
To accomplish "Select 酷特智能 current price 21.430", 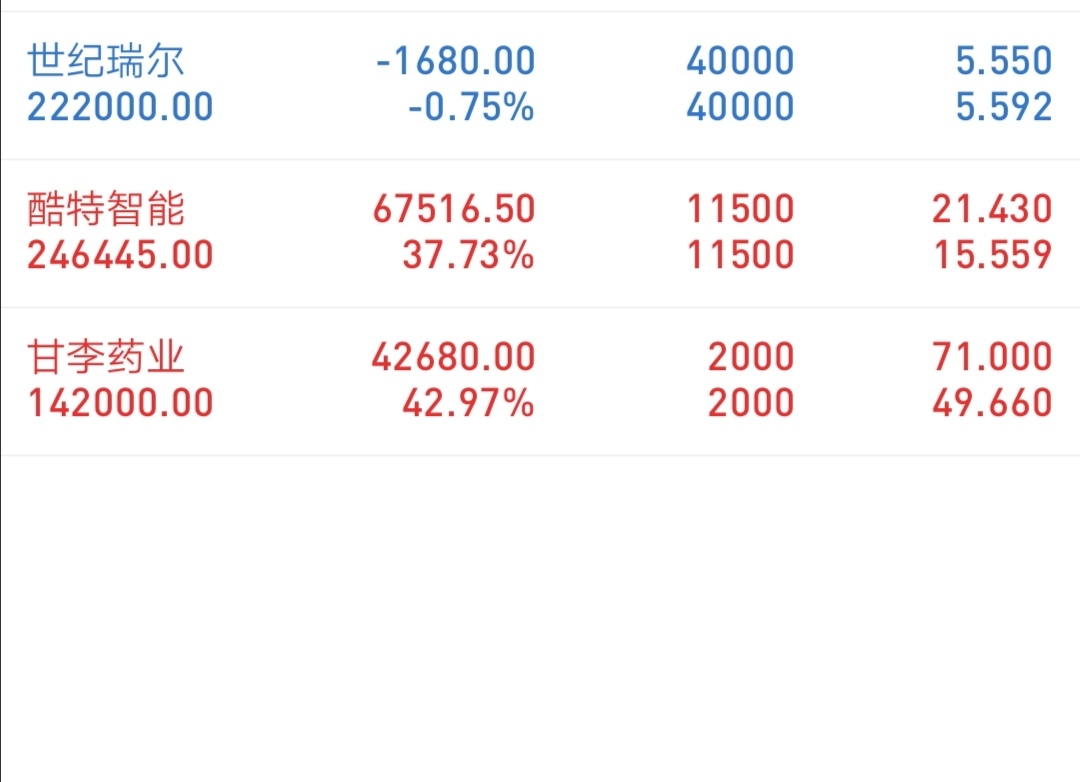I will tap(993, 209).
